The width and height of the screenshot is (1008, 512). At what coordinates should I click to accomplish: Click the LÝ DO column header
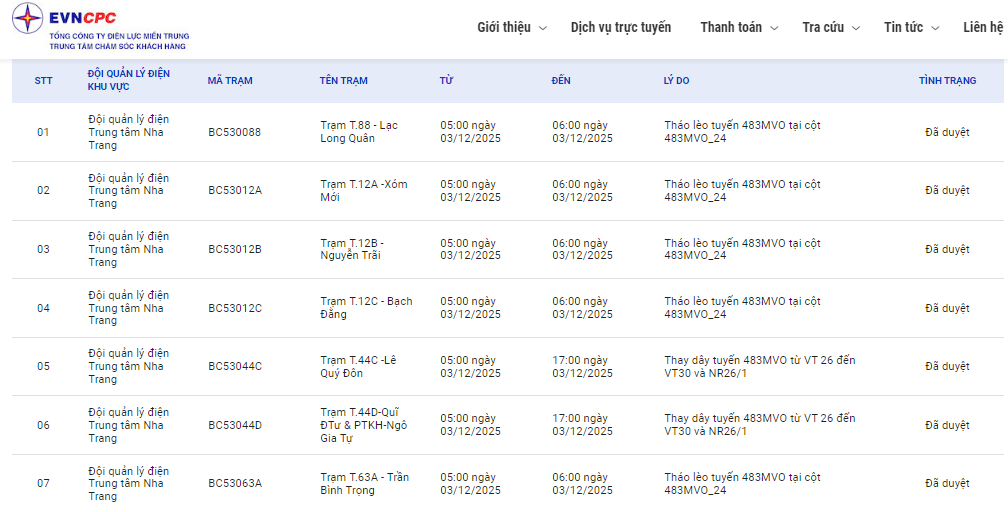click(676, 80)
